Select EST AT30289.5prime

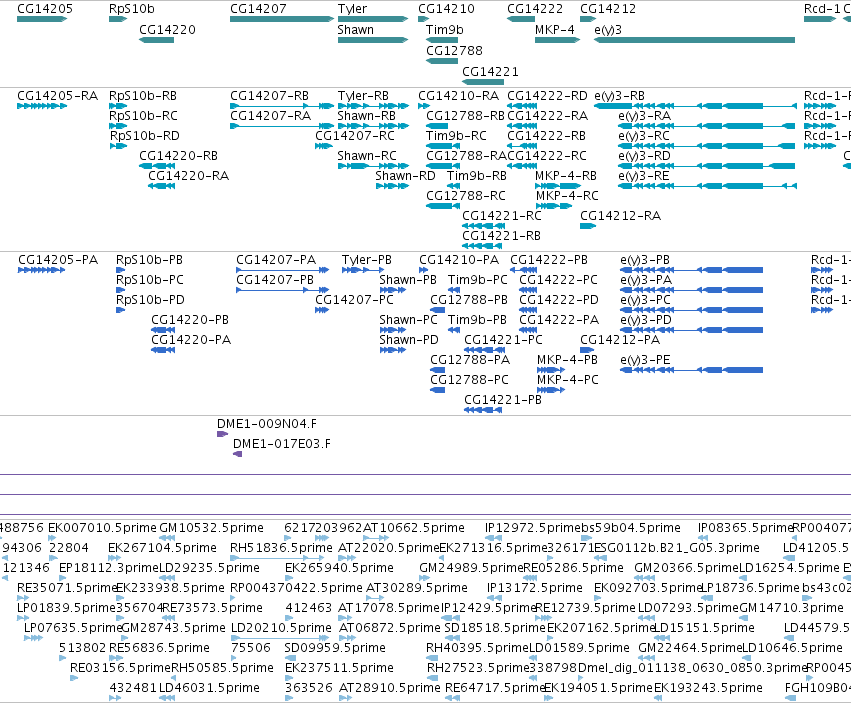[x=417, y=588]
